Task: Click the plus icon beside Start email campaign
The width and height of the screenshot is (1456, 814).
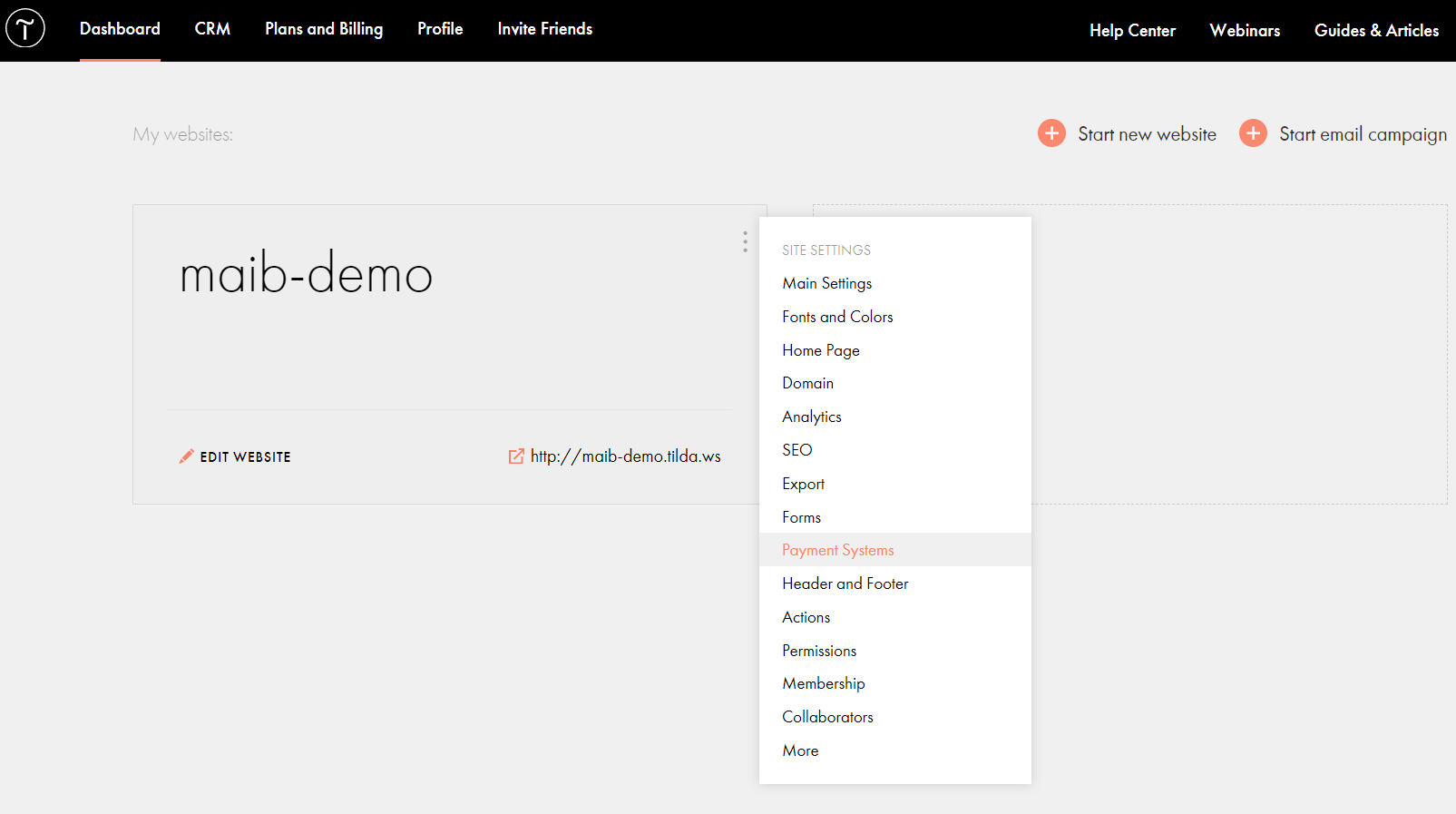Action: coord(1253,133)
